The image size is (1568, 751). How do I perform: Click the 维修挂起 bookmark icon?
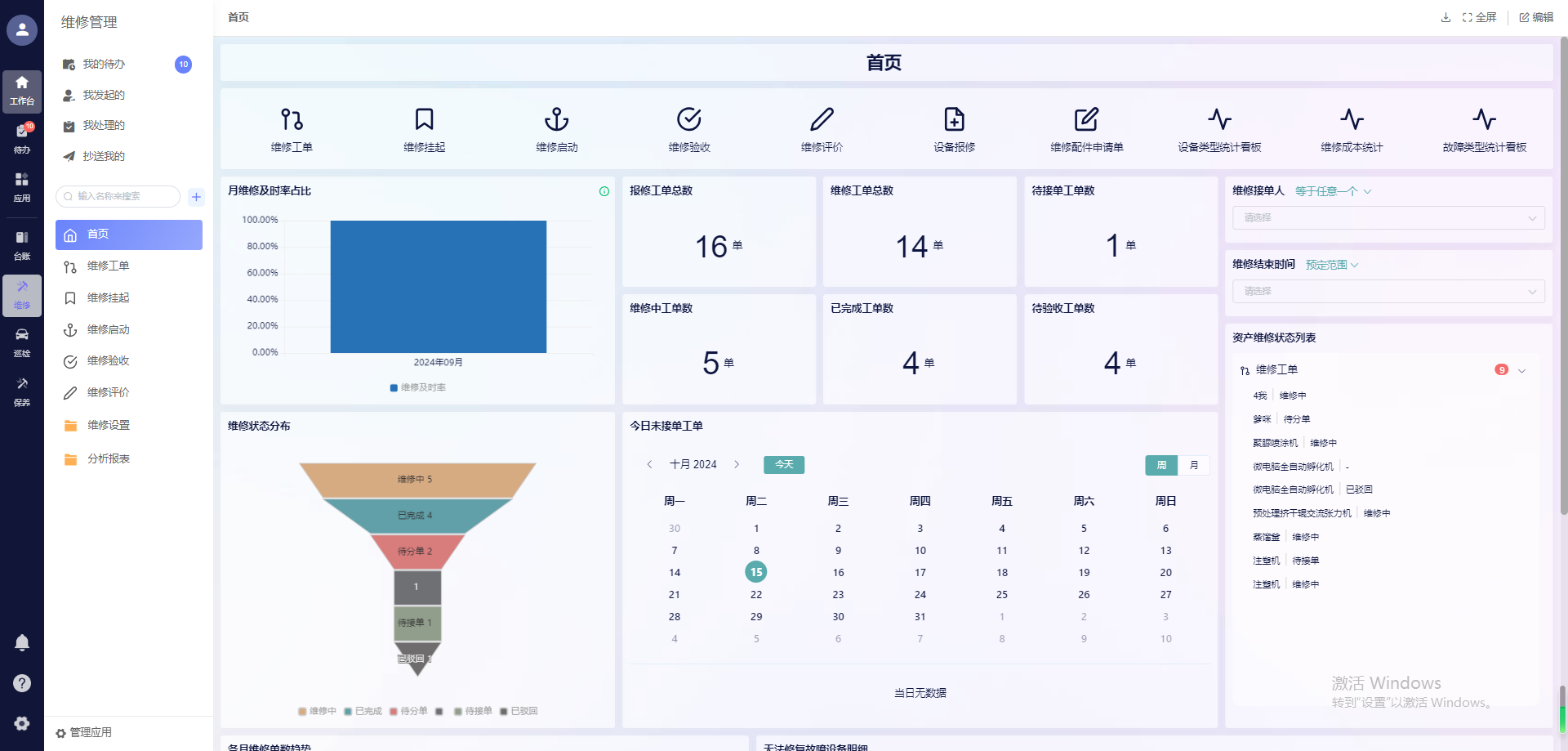tap(424, 120)
